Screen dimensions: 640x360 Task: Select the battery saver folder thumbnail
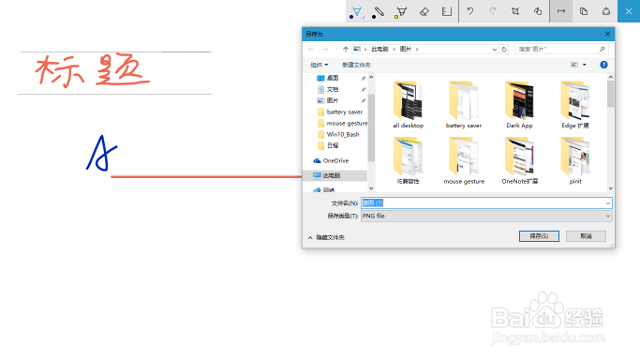(464, 104)
